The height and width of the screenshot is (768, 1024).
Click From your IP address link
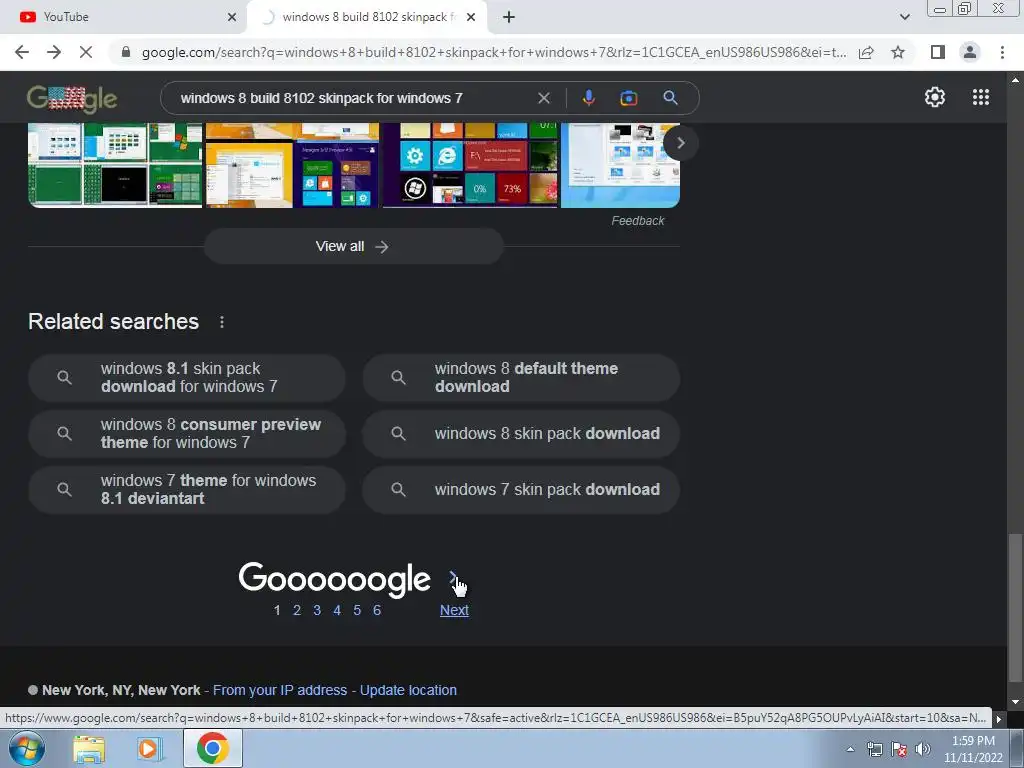point(280,690)
